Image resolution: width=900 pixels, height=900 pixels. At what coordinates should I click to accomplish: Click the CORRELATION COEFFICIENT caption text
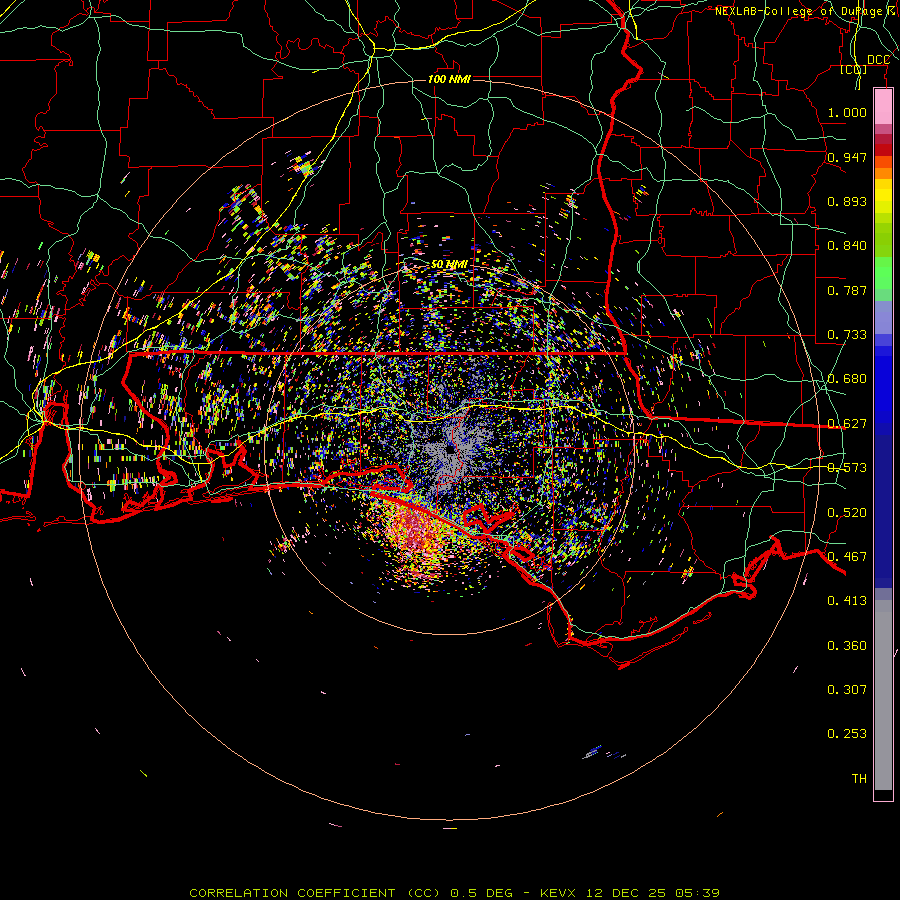coord(292,893)
